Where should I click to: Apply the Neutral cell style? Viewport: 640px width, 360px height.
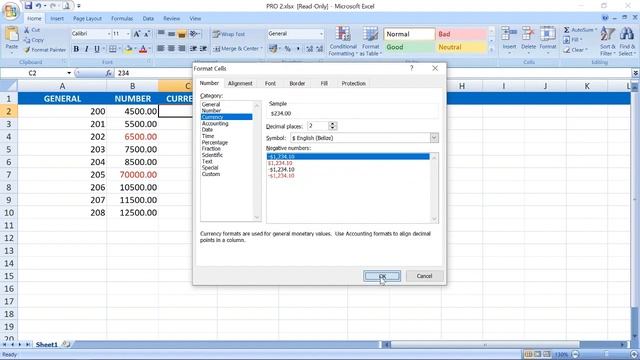click(461, 47)
